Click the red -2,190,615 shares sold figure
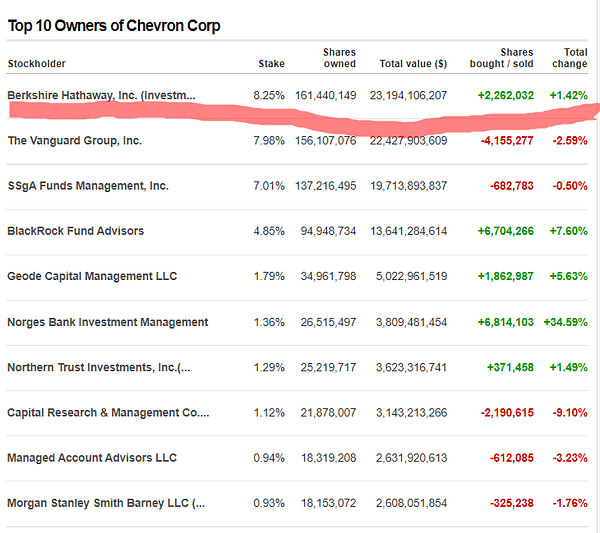 coord(507,412)
